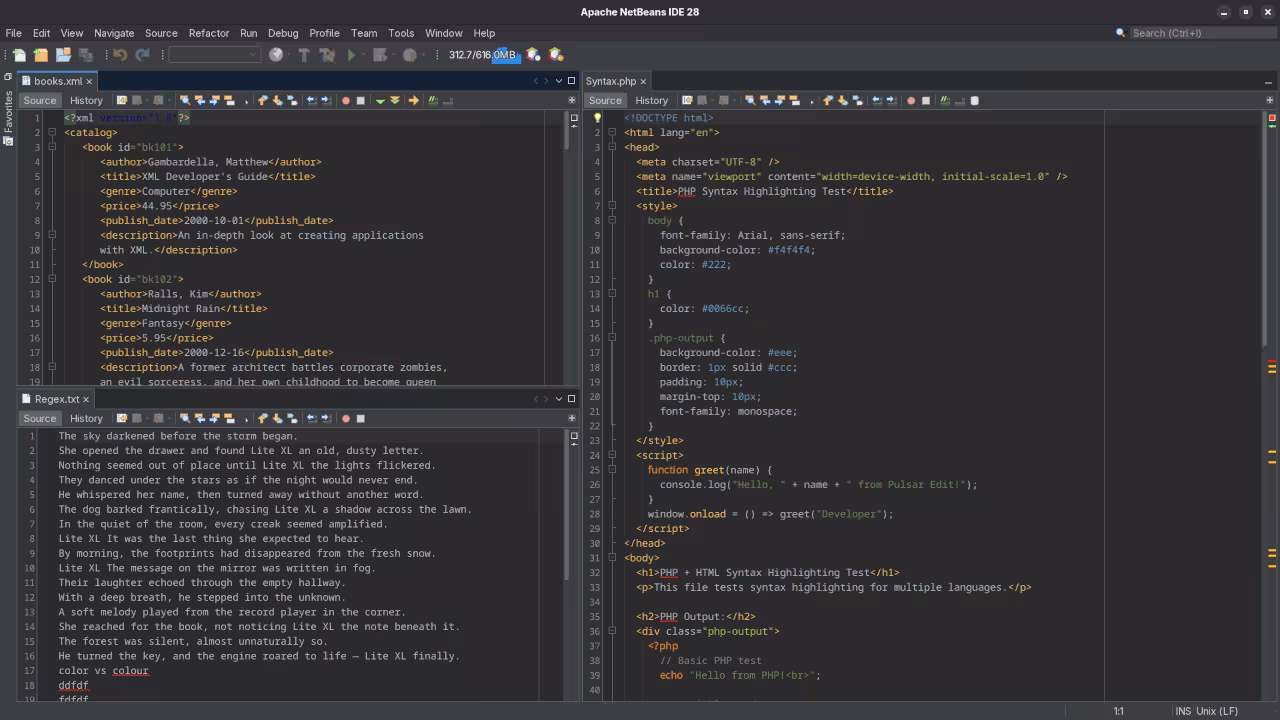Start macro recording with the red record icon
Viewport: 1280px width, 720px height.
(x=345, y=100)
